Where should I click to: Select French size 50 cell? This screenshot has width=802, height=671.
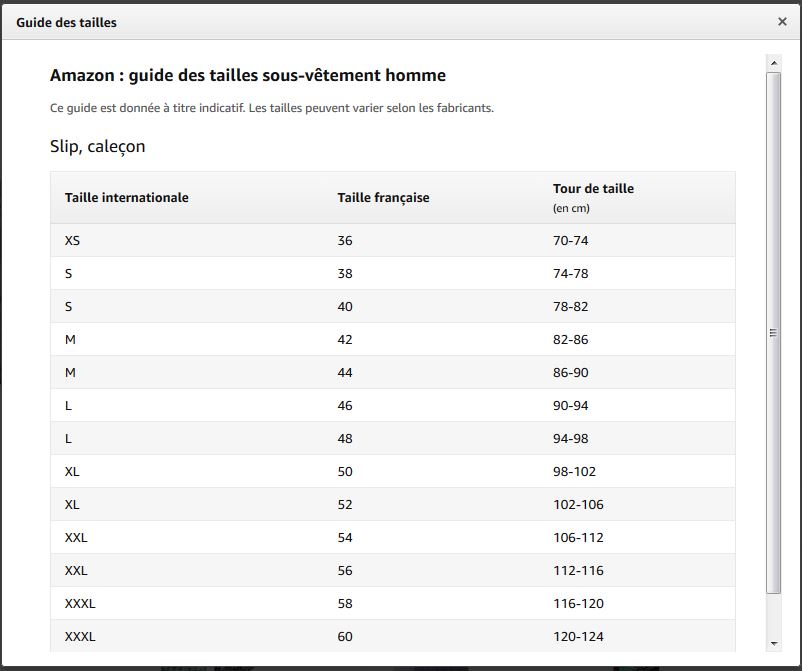coord(345,472)
